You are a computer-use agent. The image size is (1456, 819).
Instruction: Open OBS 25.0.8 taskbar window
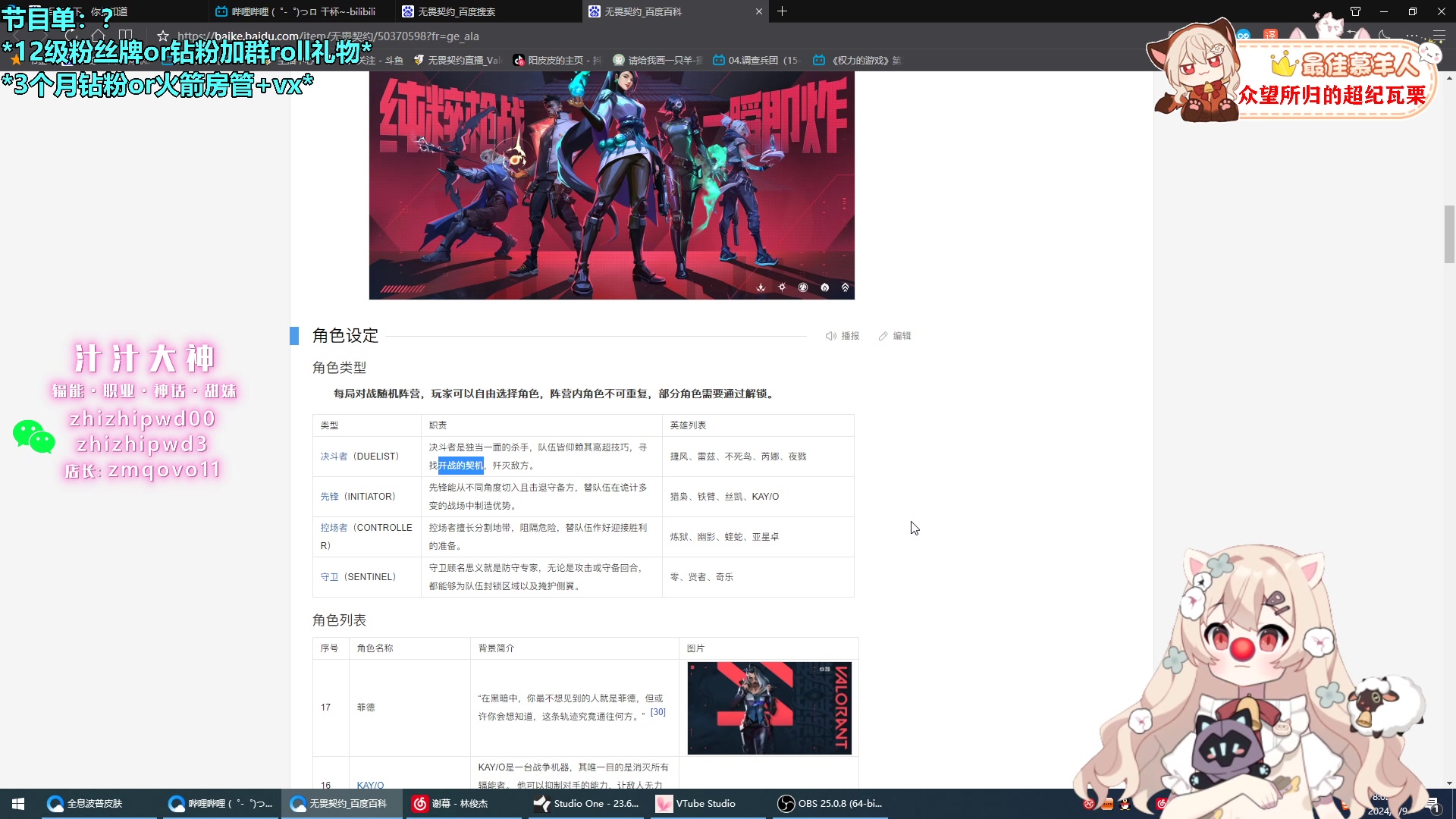(x=830, y=804)
